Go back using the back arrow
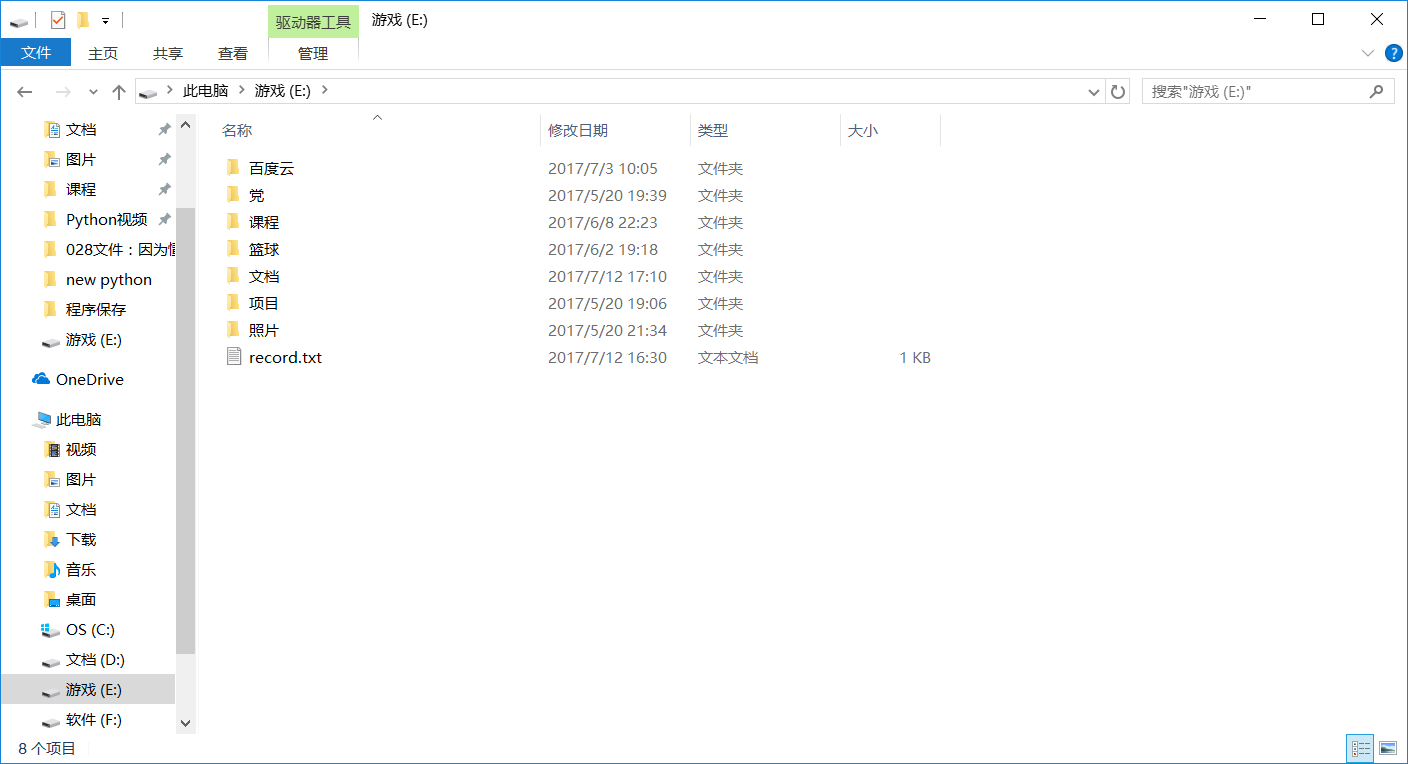The height and width of the screenshot is (764, 1408). pyautogui.click(x=24, y=91)
